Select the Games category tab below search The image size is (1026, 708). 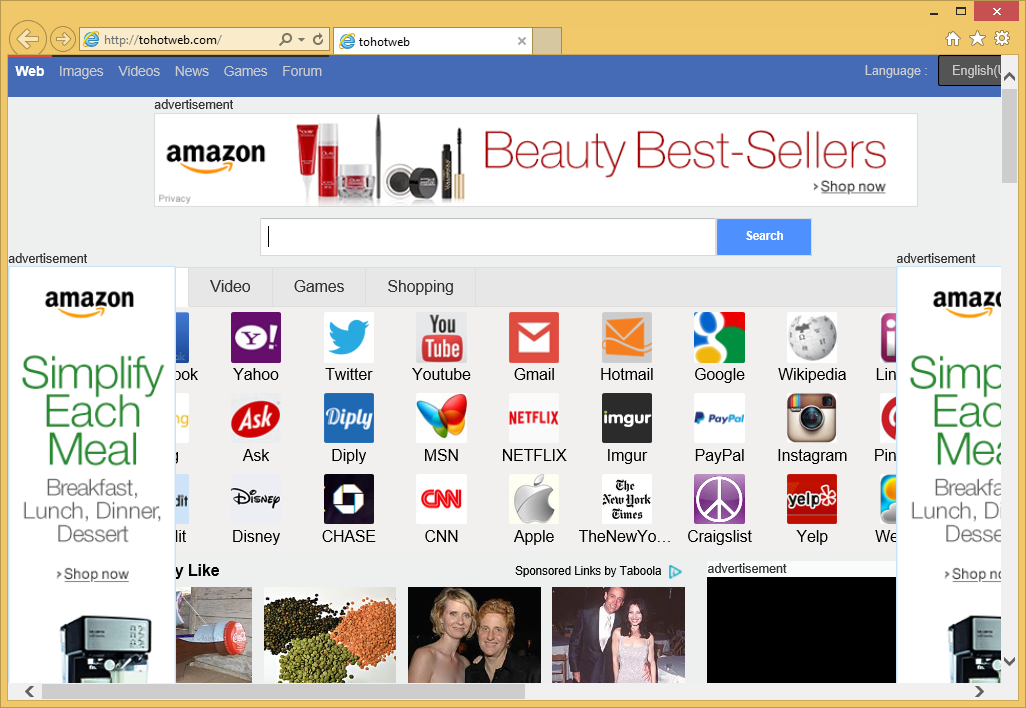319,287
